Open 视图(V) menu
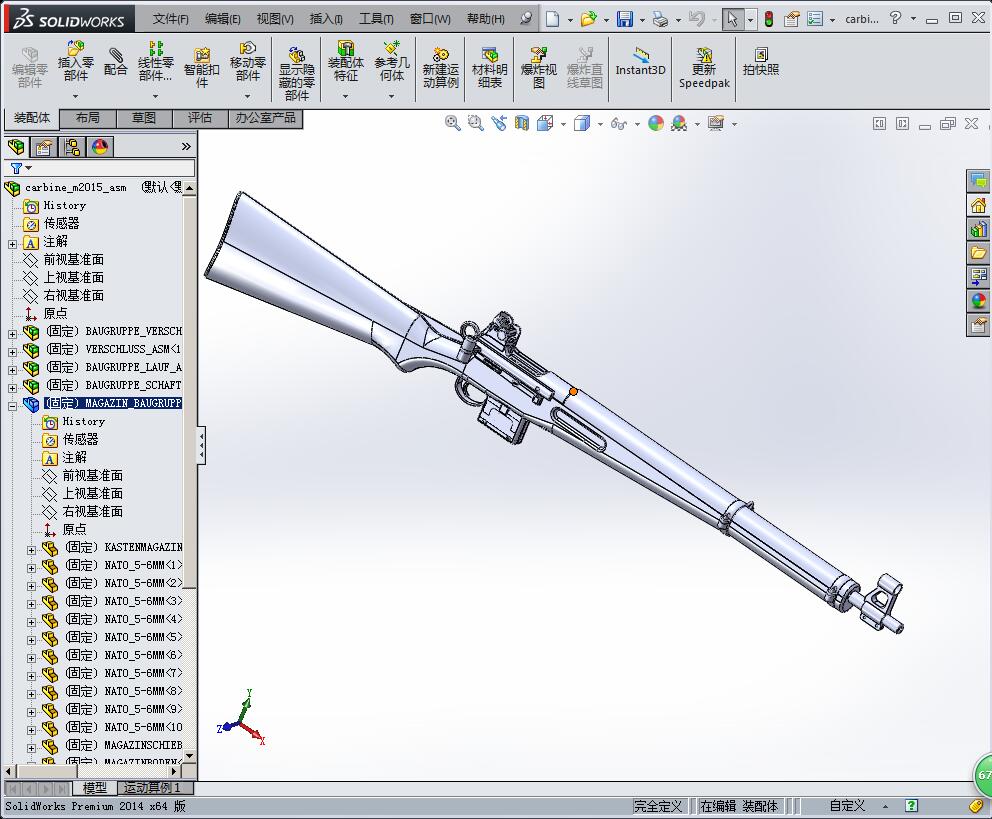Viewport: 992px width, 819px height. 275,19
